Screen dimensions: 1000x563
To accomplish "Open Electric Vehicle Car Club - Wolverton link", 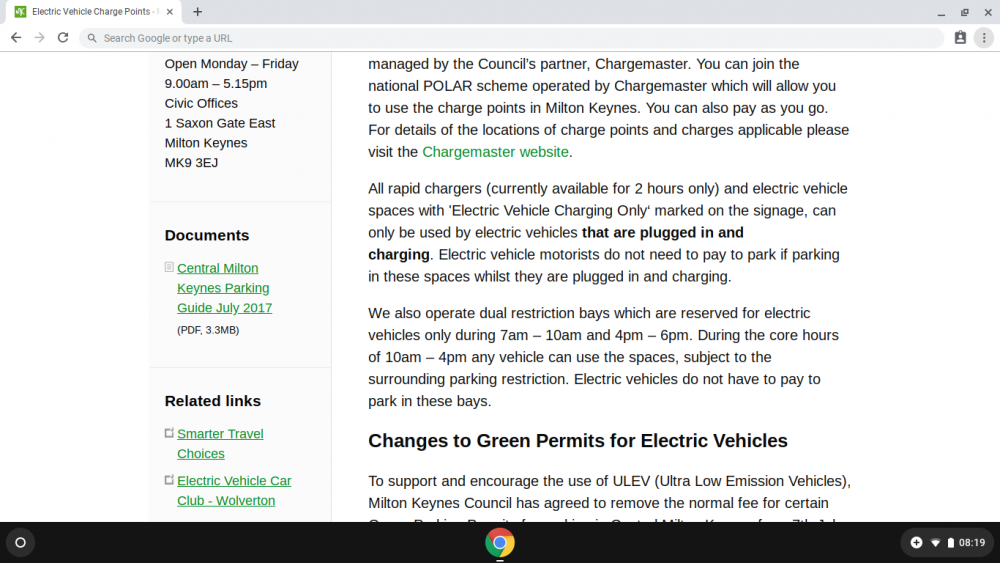I will coord(234,490).
